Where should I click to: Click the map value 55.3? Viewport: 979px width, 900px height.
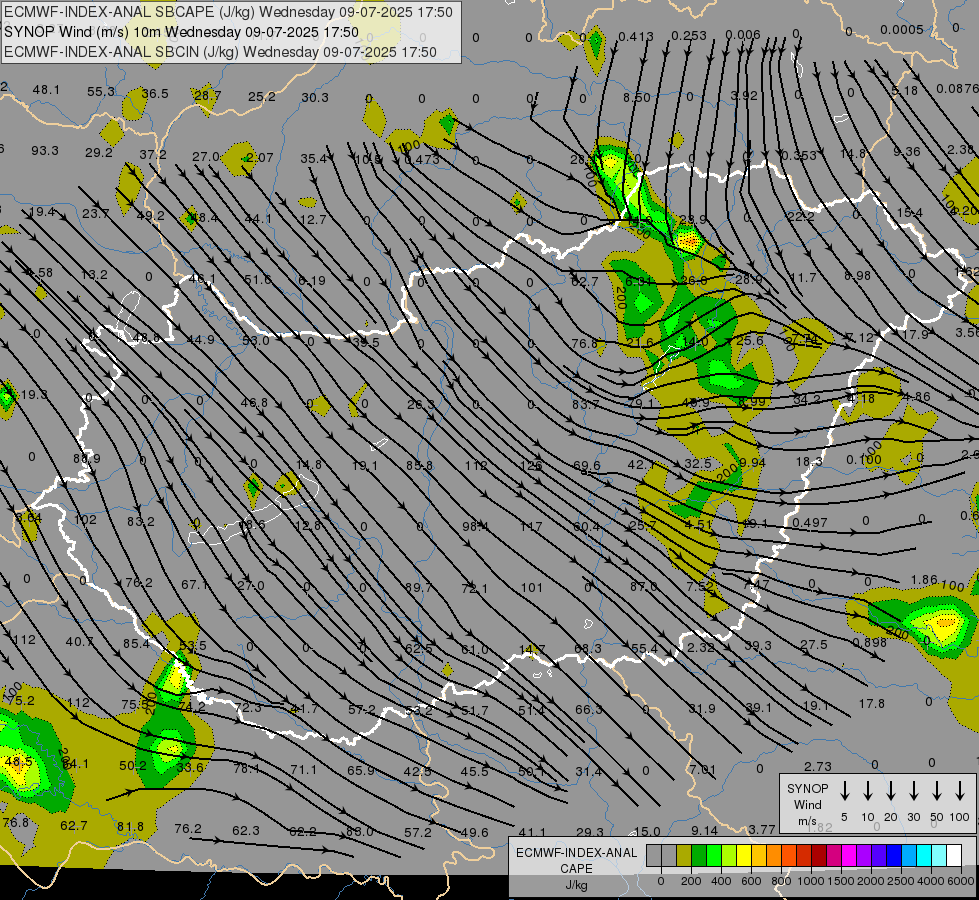point(101,91)
